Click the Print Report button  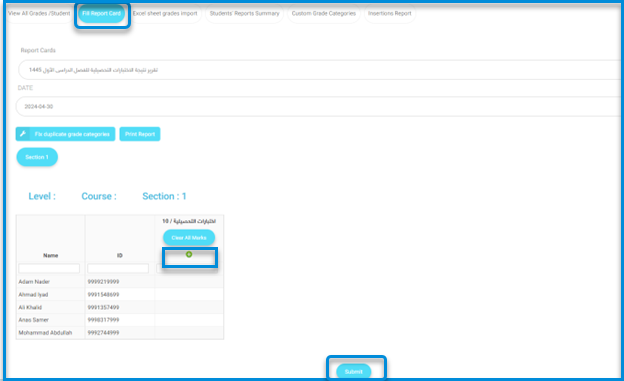140,134
